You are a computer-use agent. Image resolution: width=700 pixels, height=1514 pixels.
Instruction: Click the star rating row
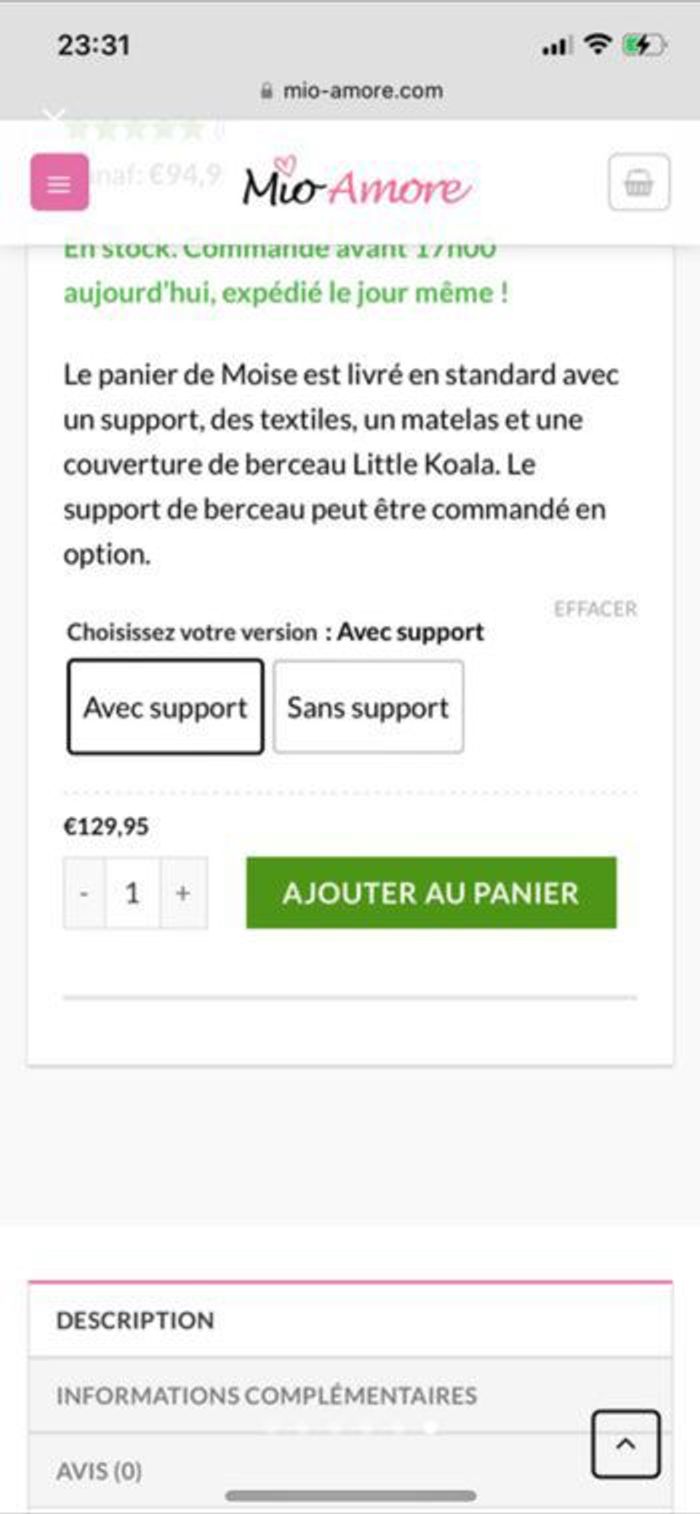(x=135, y=129)
